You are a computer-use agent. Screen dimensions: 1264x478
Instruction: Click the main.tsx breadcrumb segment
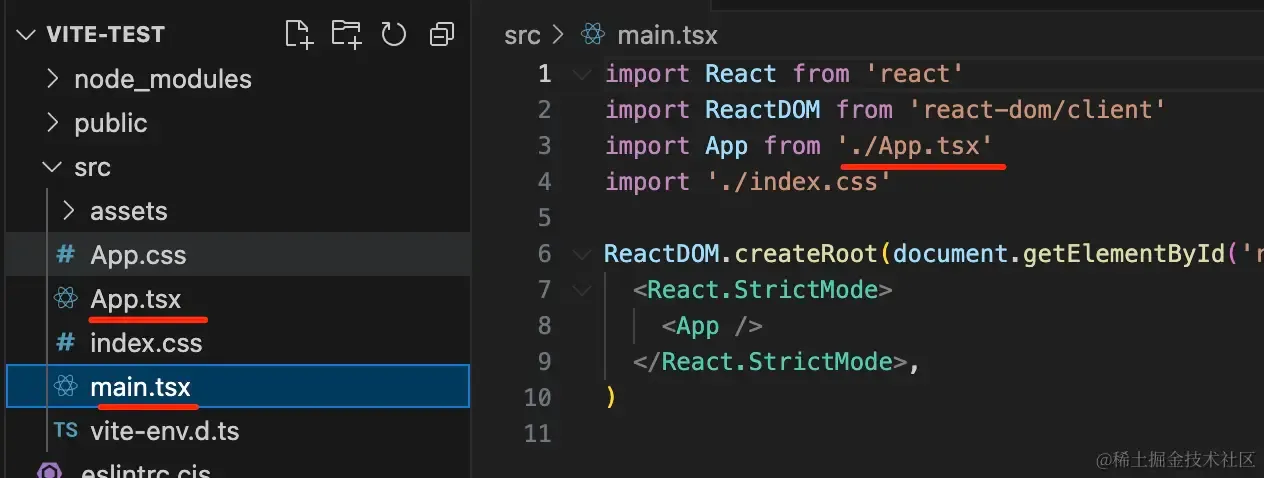[x=667, y=36]
